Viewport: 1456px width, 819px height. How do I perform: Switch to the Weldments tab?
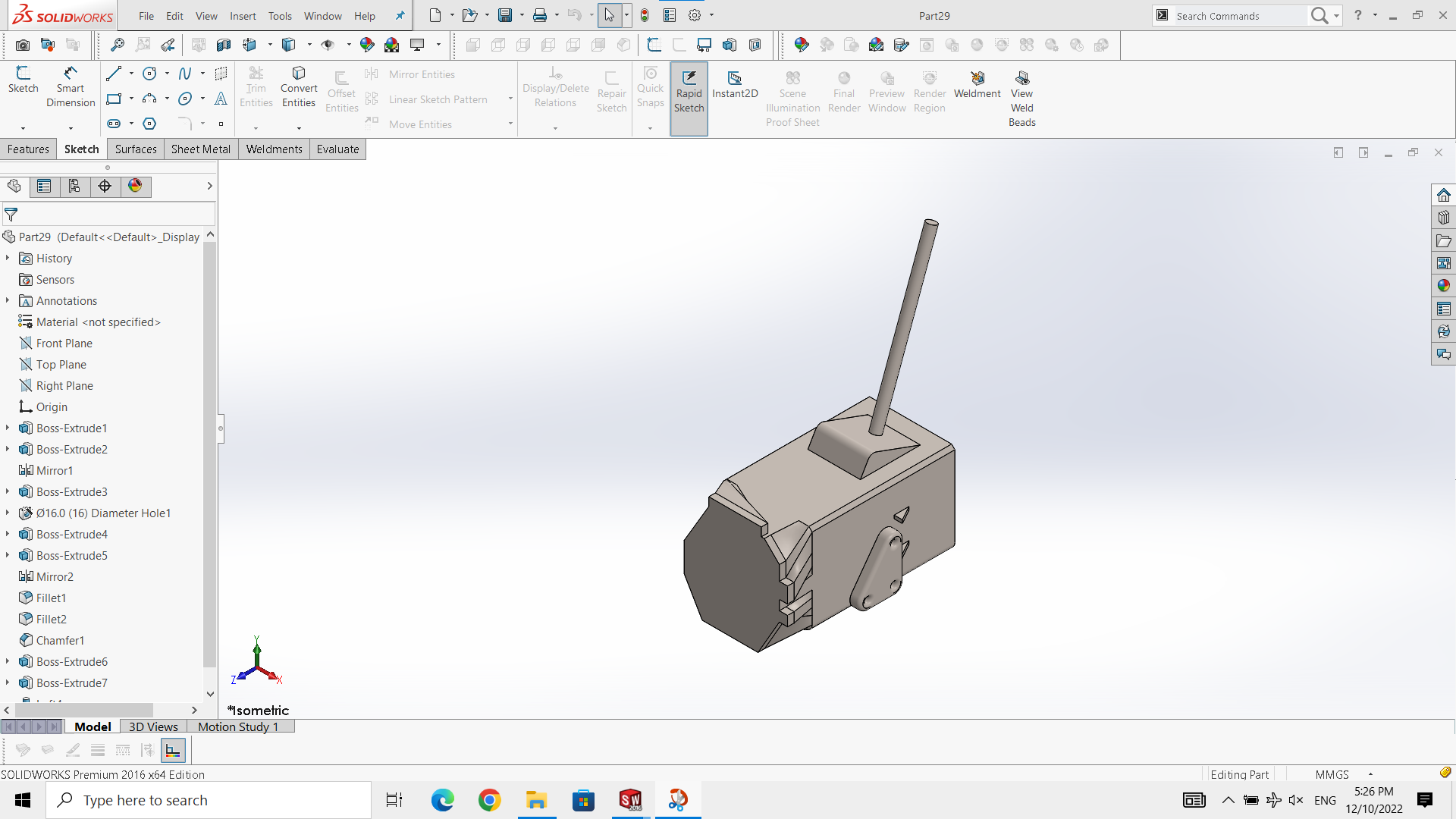(x=274, y=149)
